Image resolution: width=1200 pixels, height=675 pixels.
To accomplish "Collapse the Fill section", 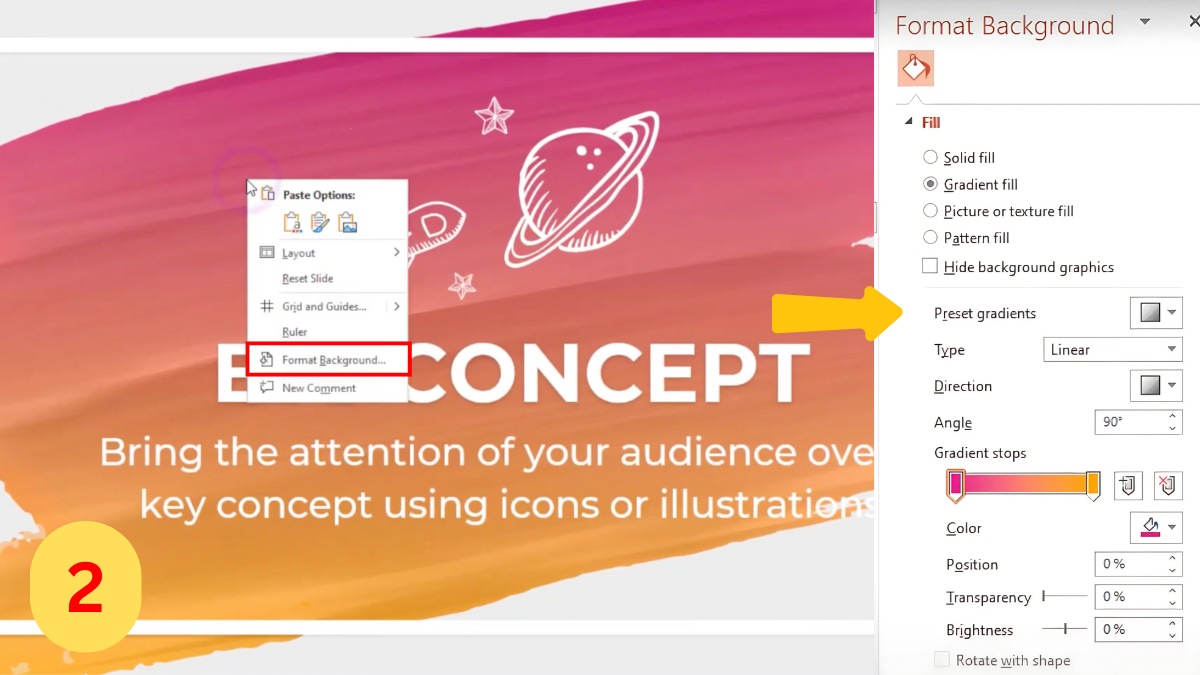I will click(x=909, y=122).
